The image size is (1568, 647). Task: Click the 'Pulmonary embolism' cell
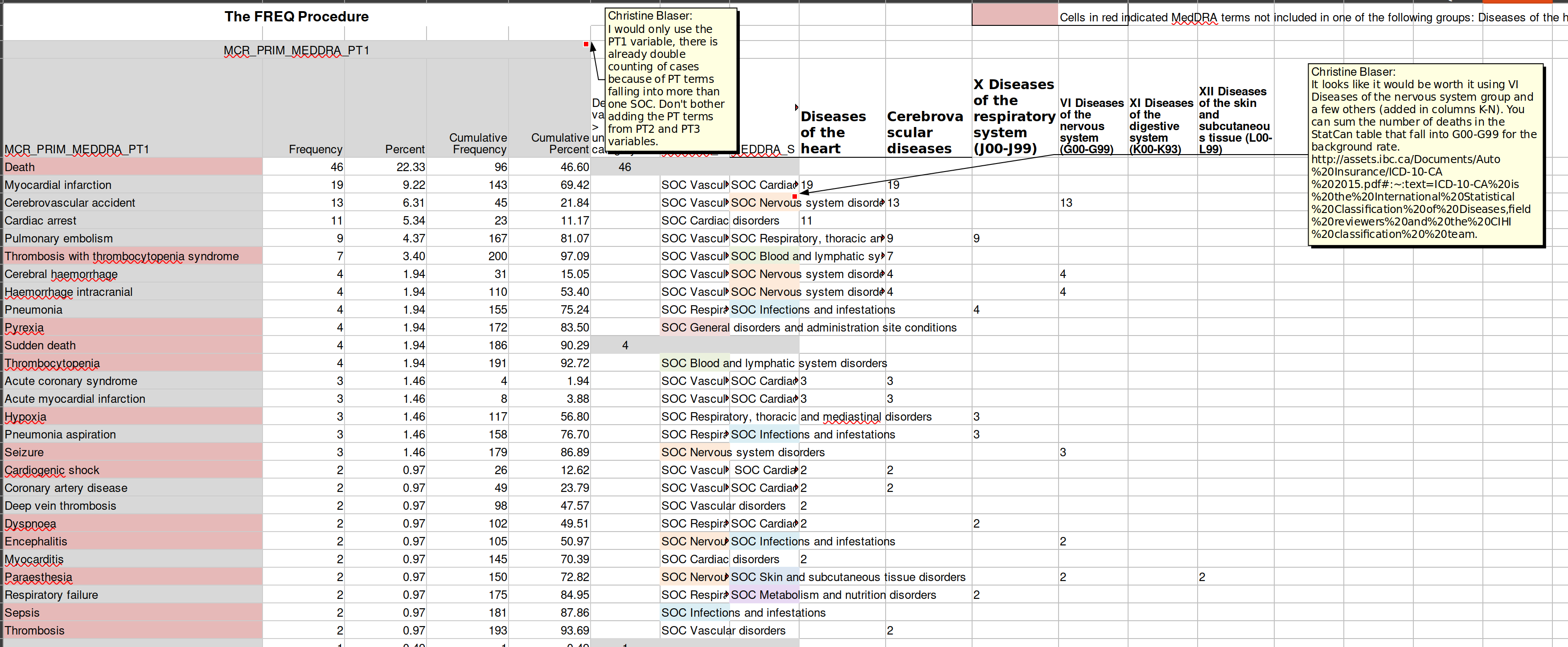tap(133, 238)
